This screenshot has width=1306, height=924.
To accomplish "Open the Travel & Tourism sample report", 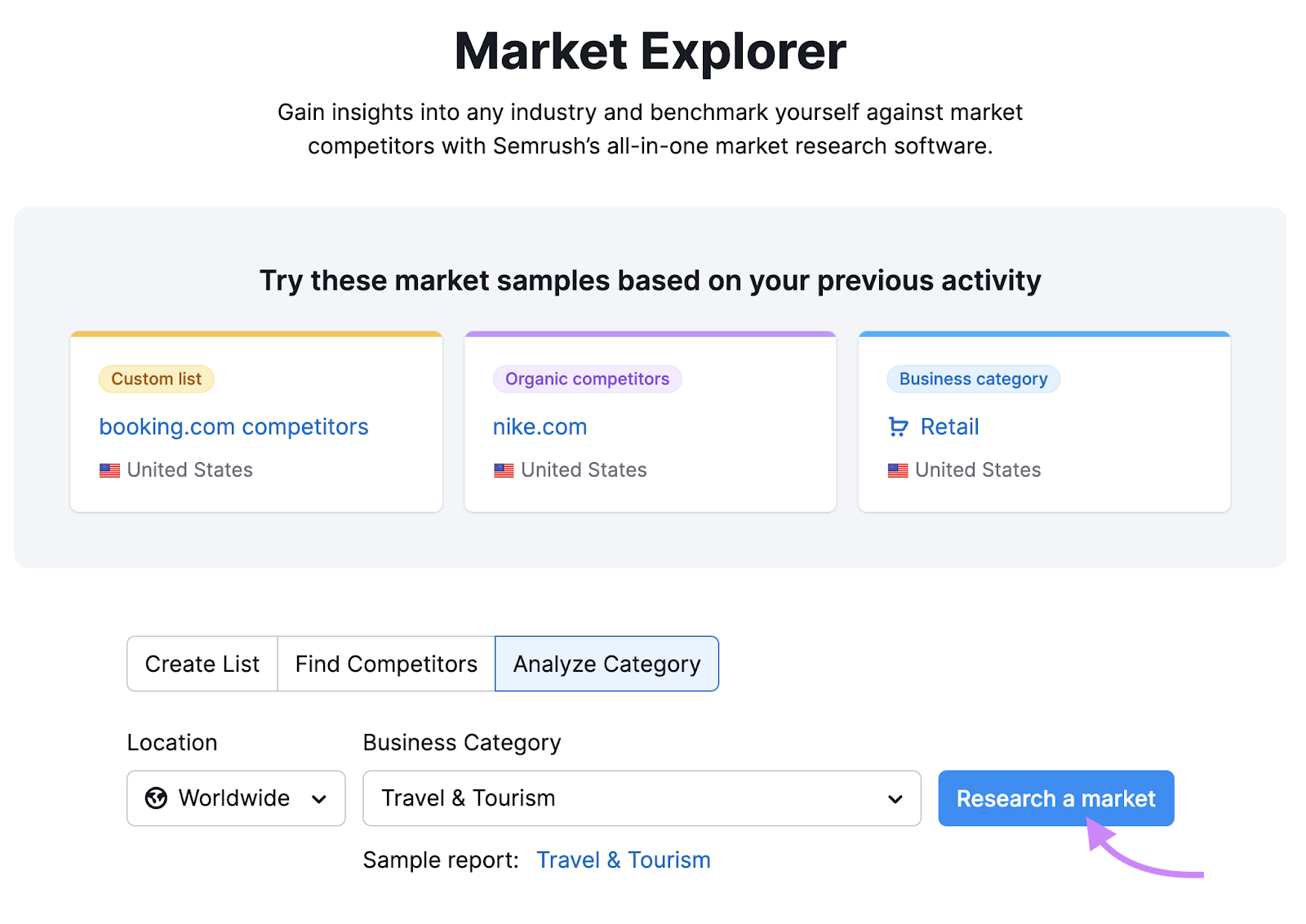I will tap(624, 860).
